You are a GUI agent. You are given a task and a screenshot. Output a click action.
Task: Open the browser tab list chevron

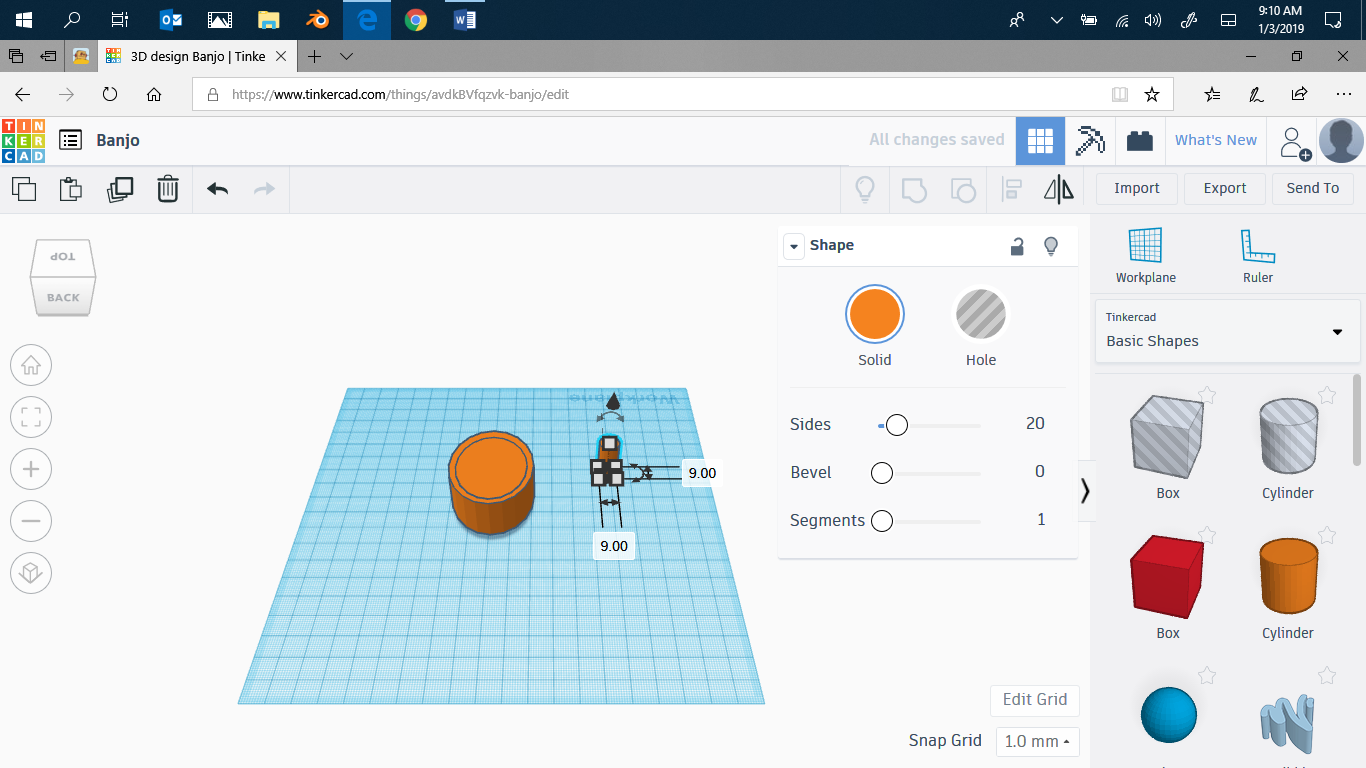click(x=346, y=56)
